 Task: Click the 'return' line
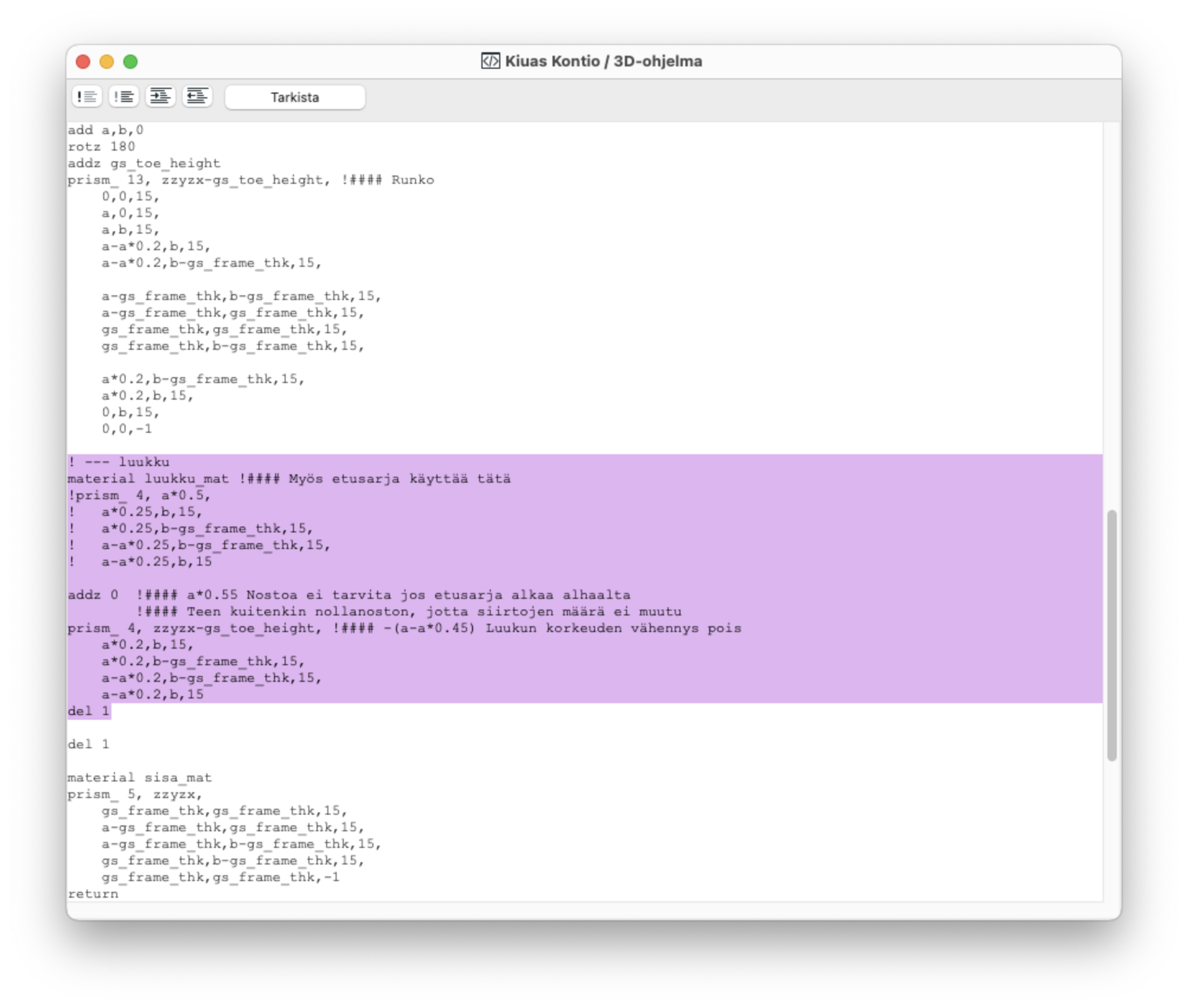(93, 894)
